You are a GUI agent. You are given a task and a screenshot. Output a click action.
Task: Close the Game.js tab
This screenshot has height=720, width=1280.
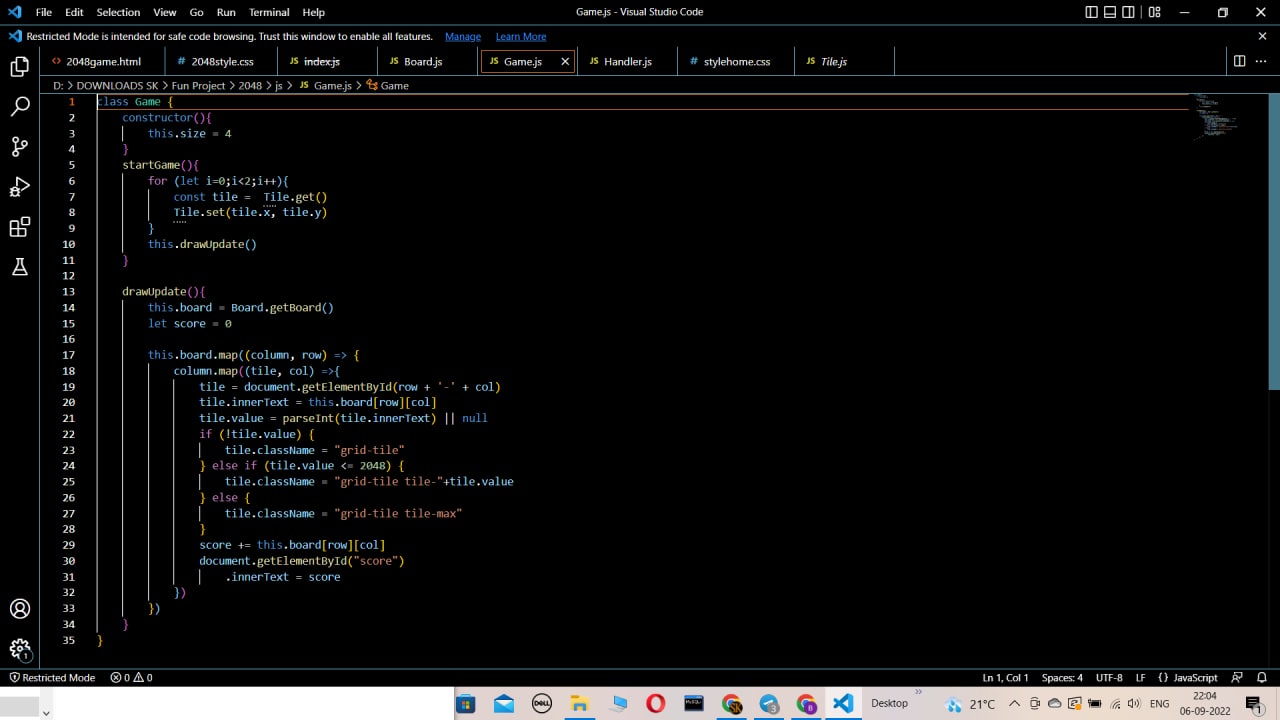[565, 61]
